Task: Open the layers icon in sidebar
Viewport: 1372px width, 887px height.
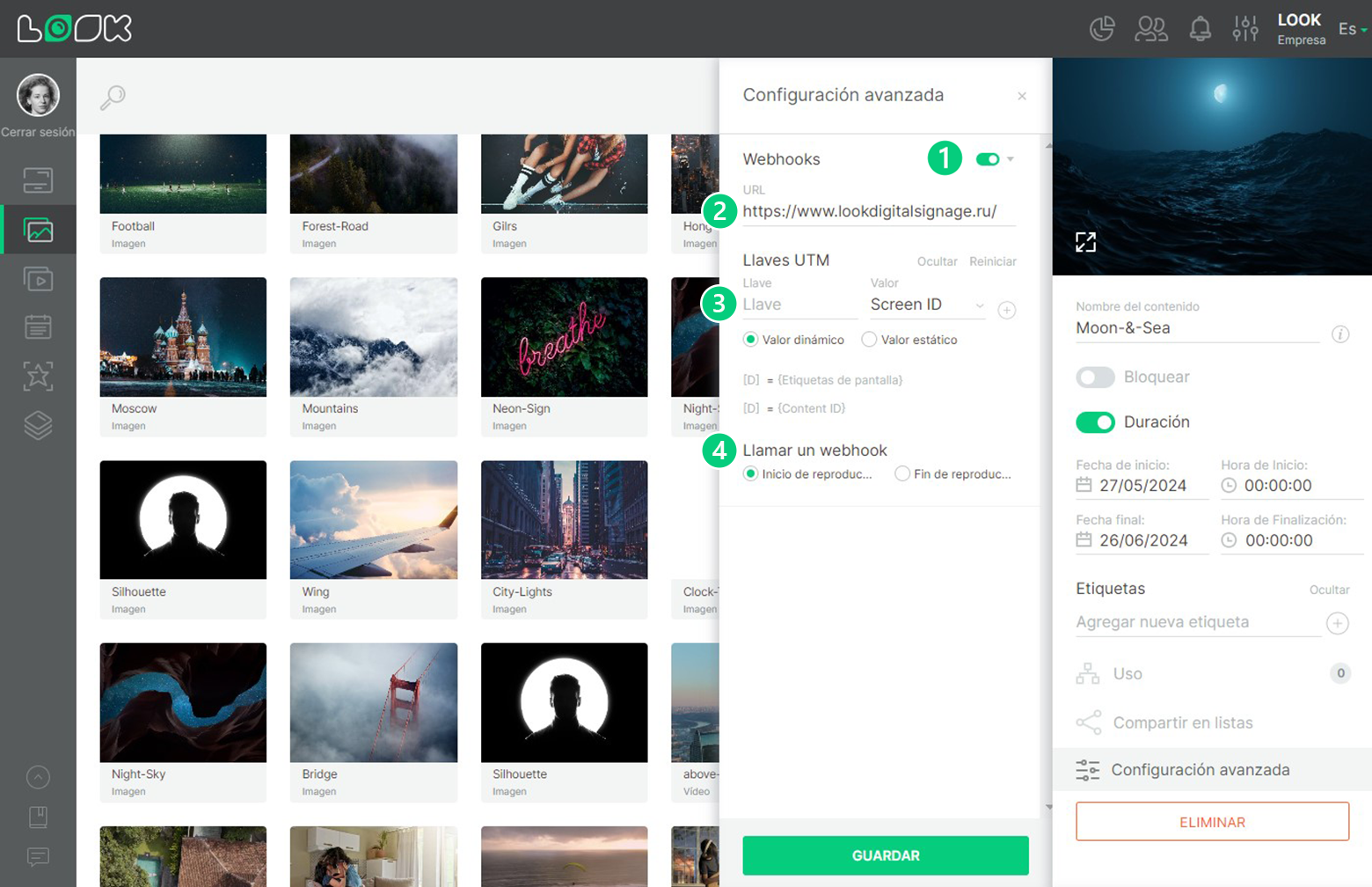Action: pyautogui.click(x=38, y=426)
